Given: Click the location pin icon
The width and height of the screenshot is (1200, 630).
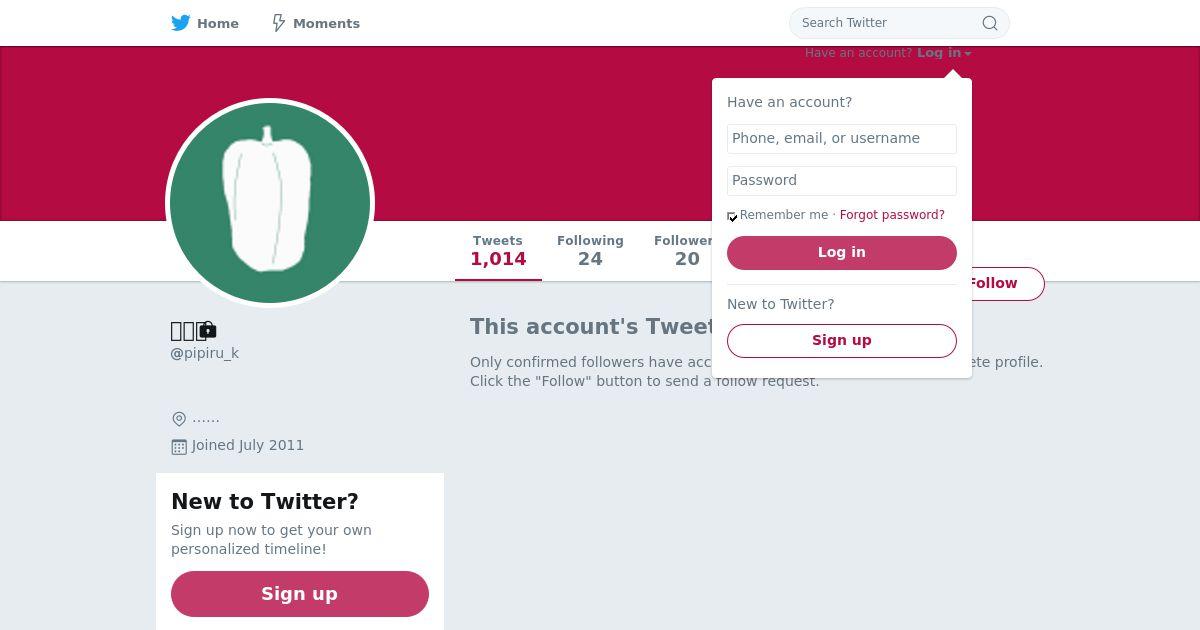Looking at the screenshot, I should coord(179,419).
